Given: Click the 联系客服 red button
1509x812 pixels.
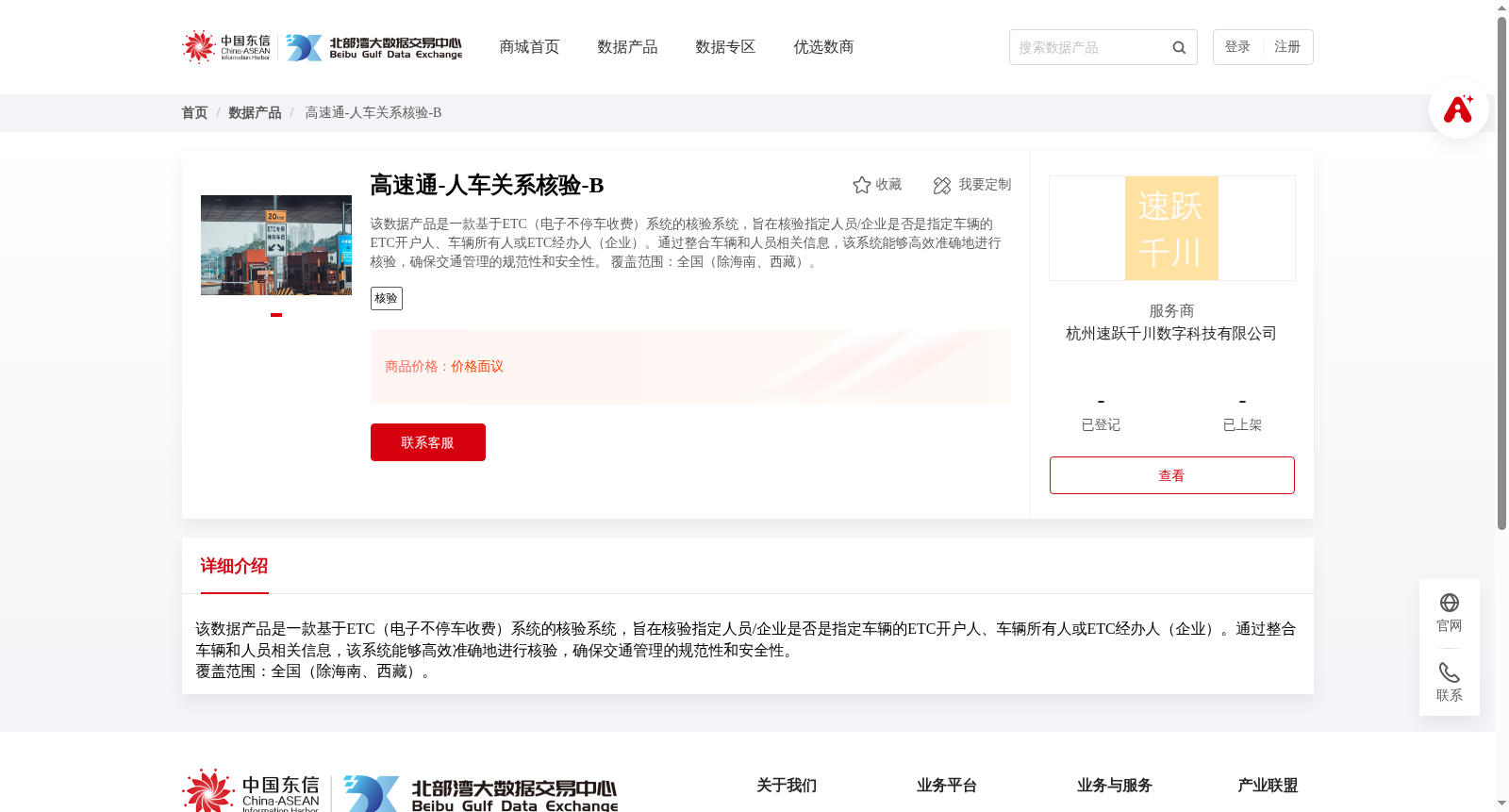Looking at the screenshot, I should 428,442.
